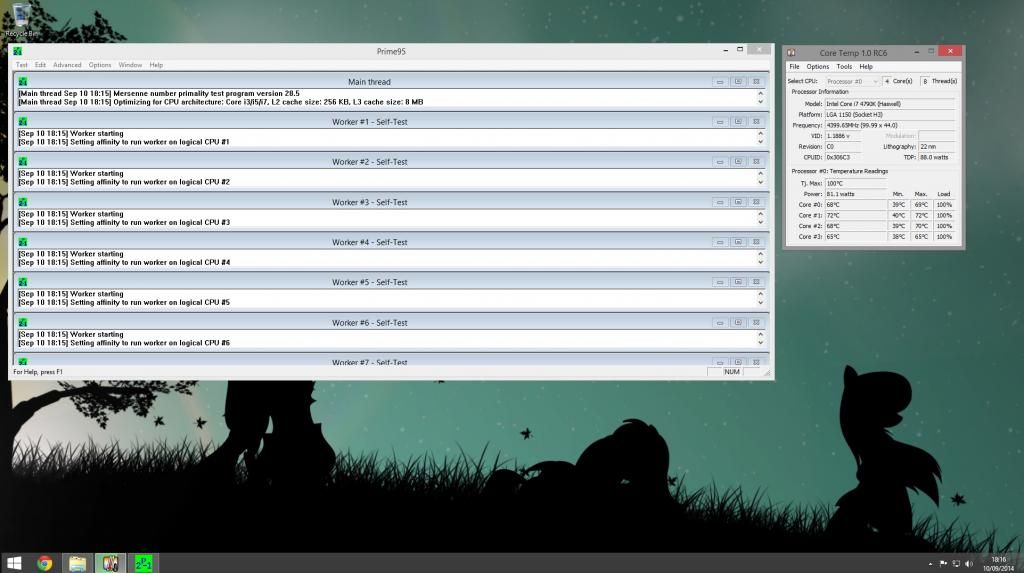Launch Google Chrome from the taskbar
This screenshot has width=1024, height=573.
click(44, 563)
